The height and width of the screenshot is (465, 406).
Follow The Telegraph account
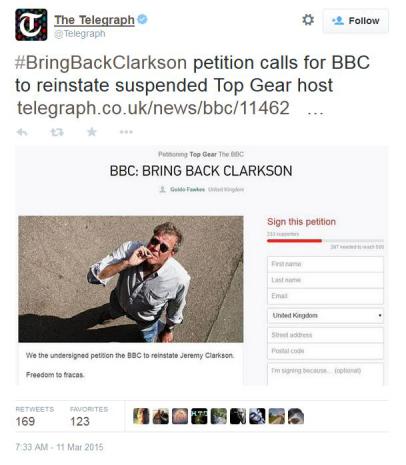[x=355, y=21]
